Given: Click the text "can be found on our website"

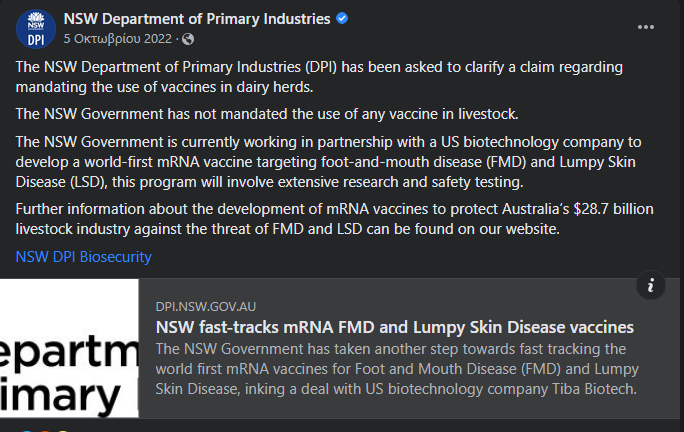Looking at the screenshot, I should point(463,229).
